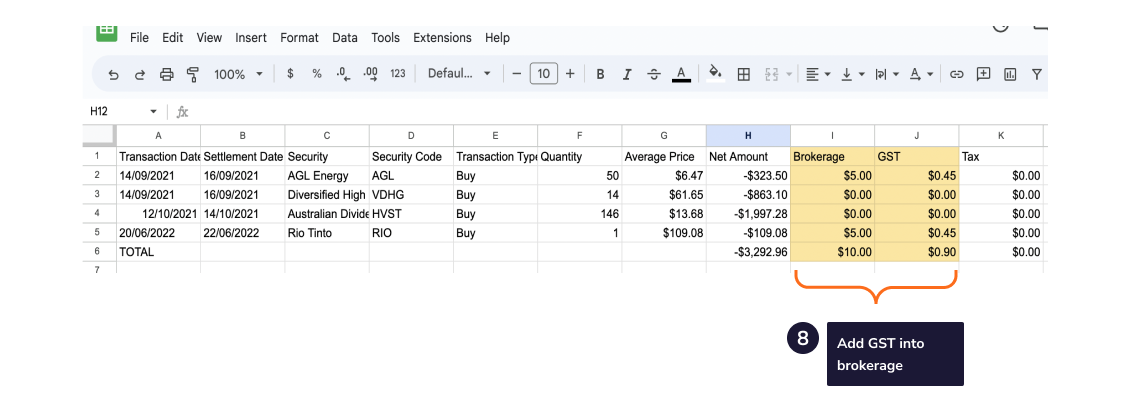Screen dimensions: 1136x415
Task: Toggle bold formatting
Action: click(x=600, y=74)
